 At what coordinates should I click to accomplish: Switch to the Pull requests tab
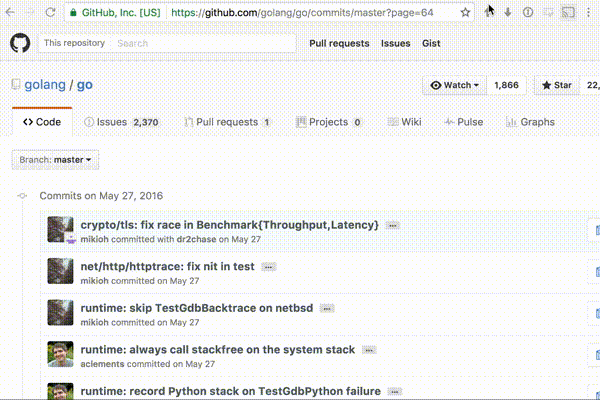coord(228,122)
